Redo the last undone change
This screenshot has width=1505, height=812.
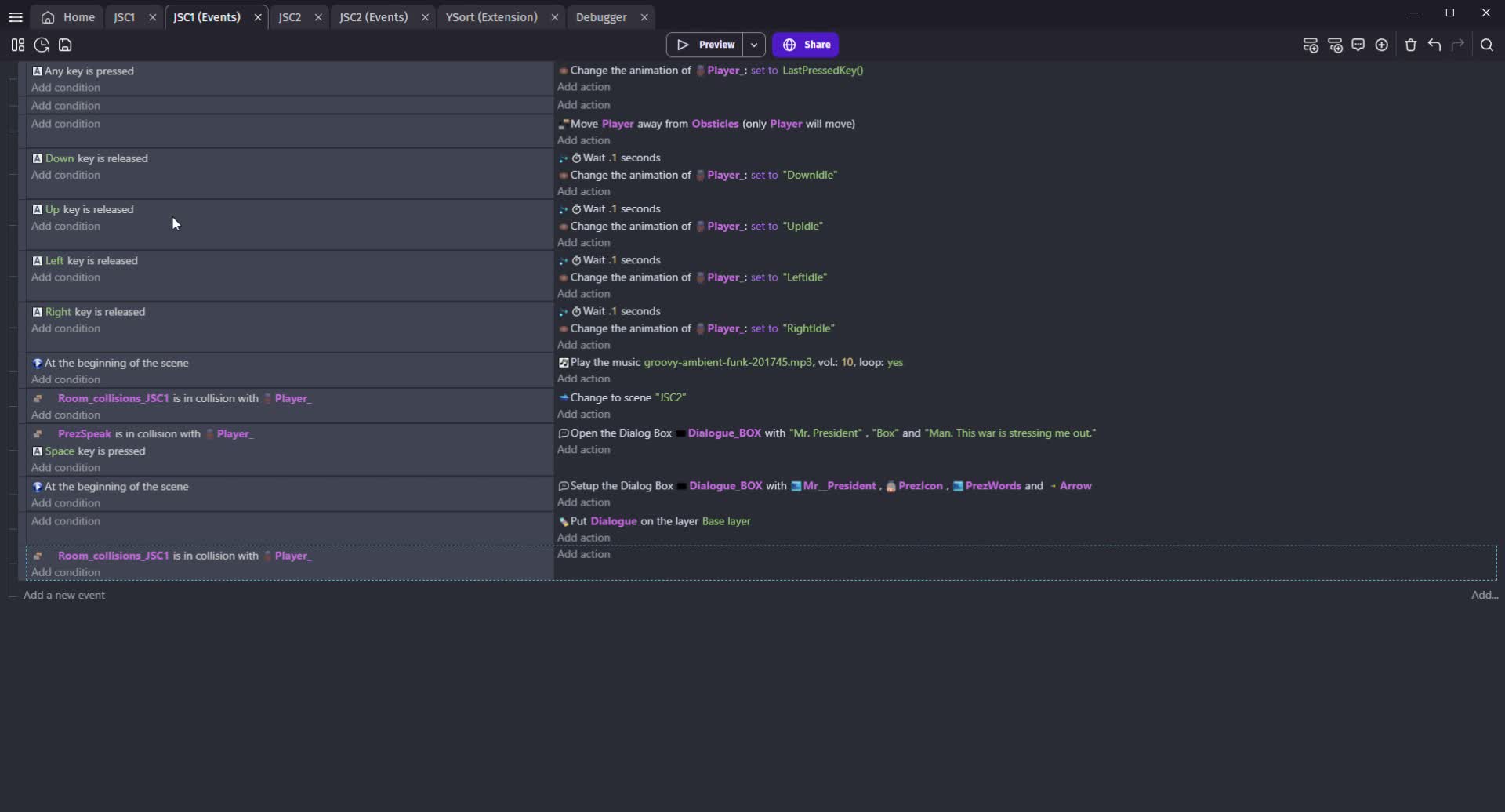click(1459, 45)
